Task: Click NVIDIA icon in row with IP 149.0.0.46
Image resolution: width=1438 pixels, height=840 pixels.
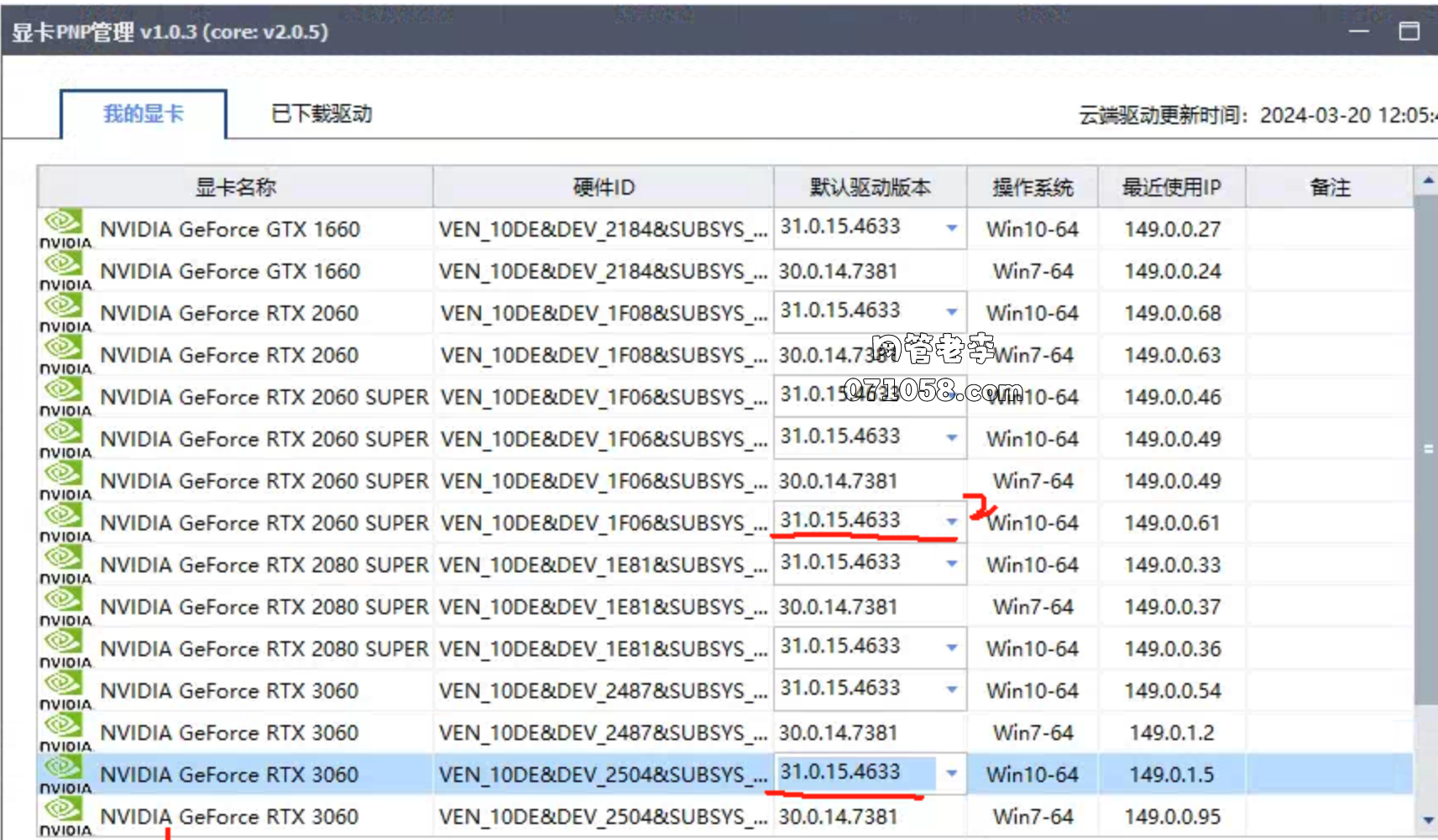Action: tap(65, 396)
